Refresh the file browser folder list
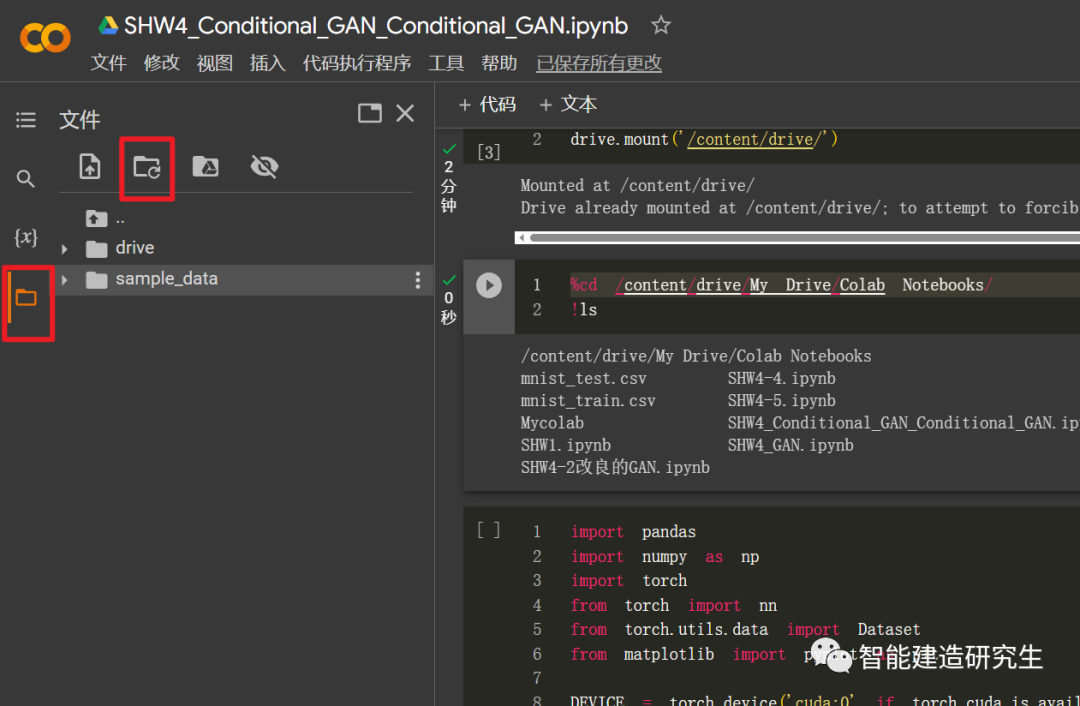Screen dimensions: 1080x706 147,167
